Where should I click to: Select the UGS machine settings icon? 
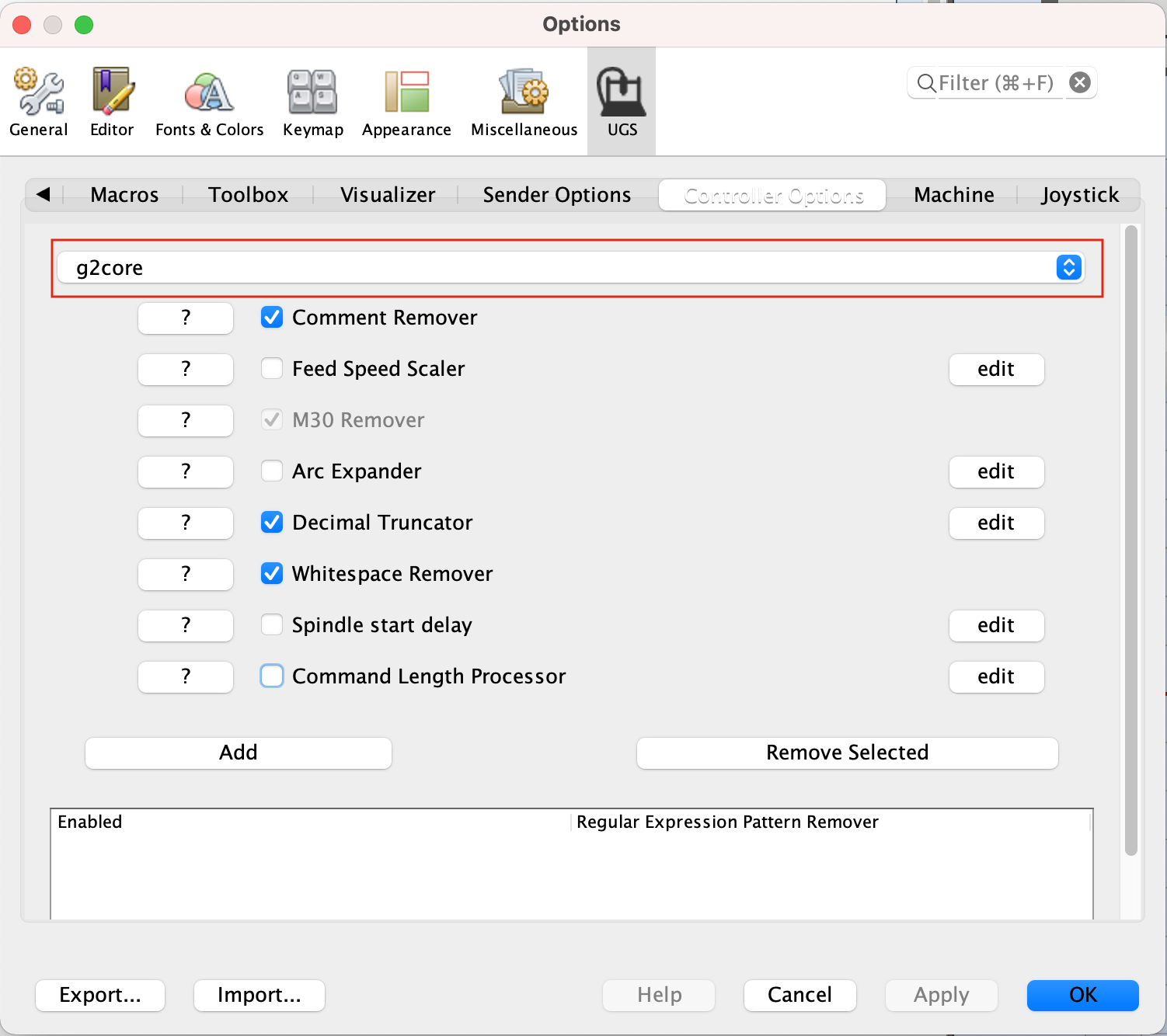coord(621,101)
